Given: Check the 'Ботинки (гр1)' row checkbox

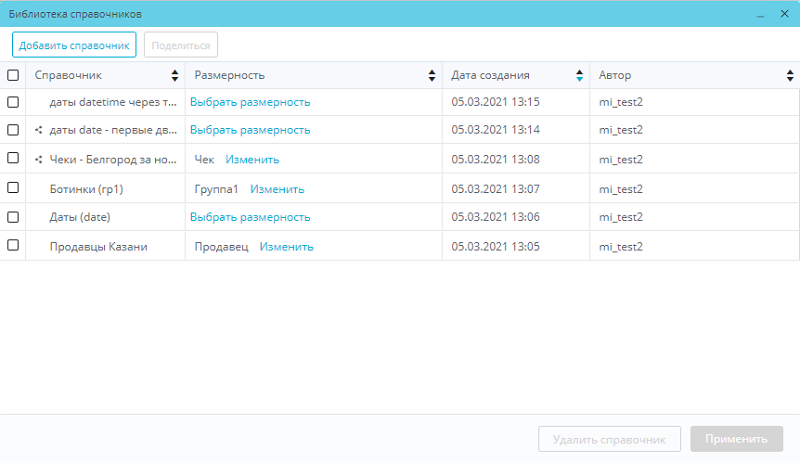Looking at the screenshot, I should (13, 188).
